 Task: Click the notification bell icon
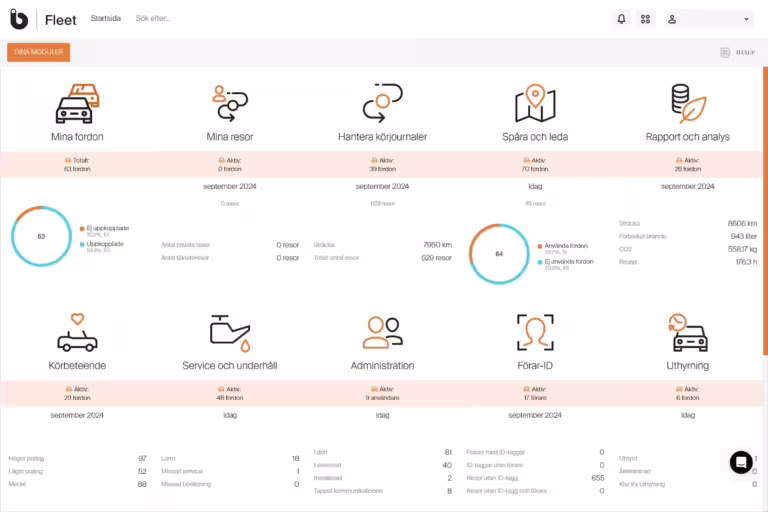tap(621, 19)
